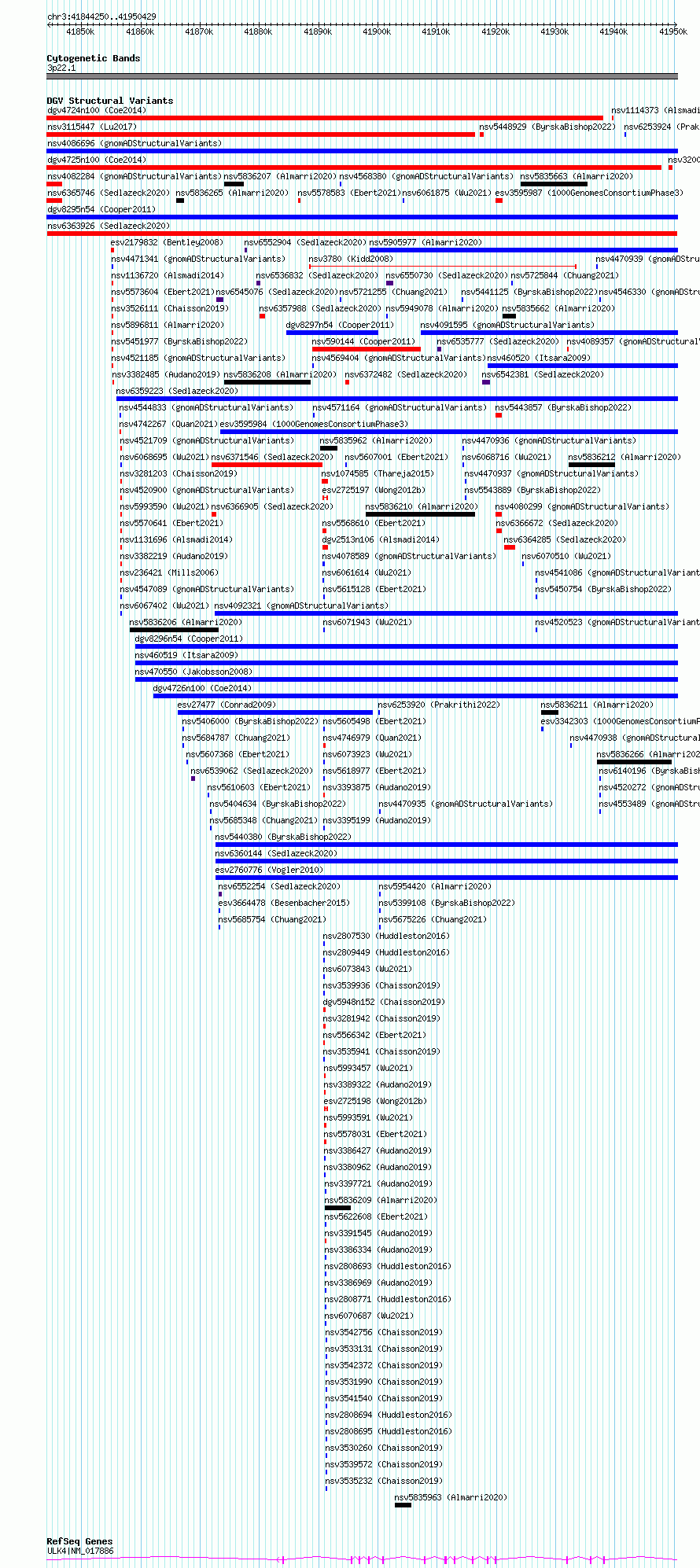Click the esv2760776 (Vogler2010) label

[269, 870]
